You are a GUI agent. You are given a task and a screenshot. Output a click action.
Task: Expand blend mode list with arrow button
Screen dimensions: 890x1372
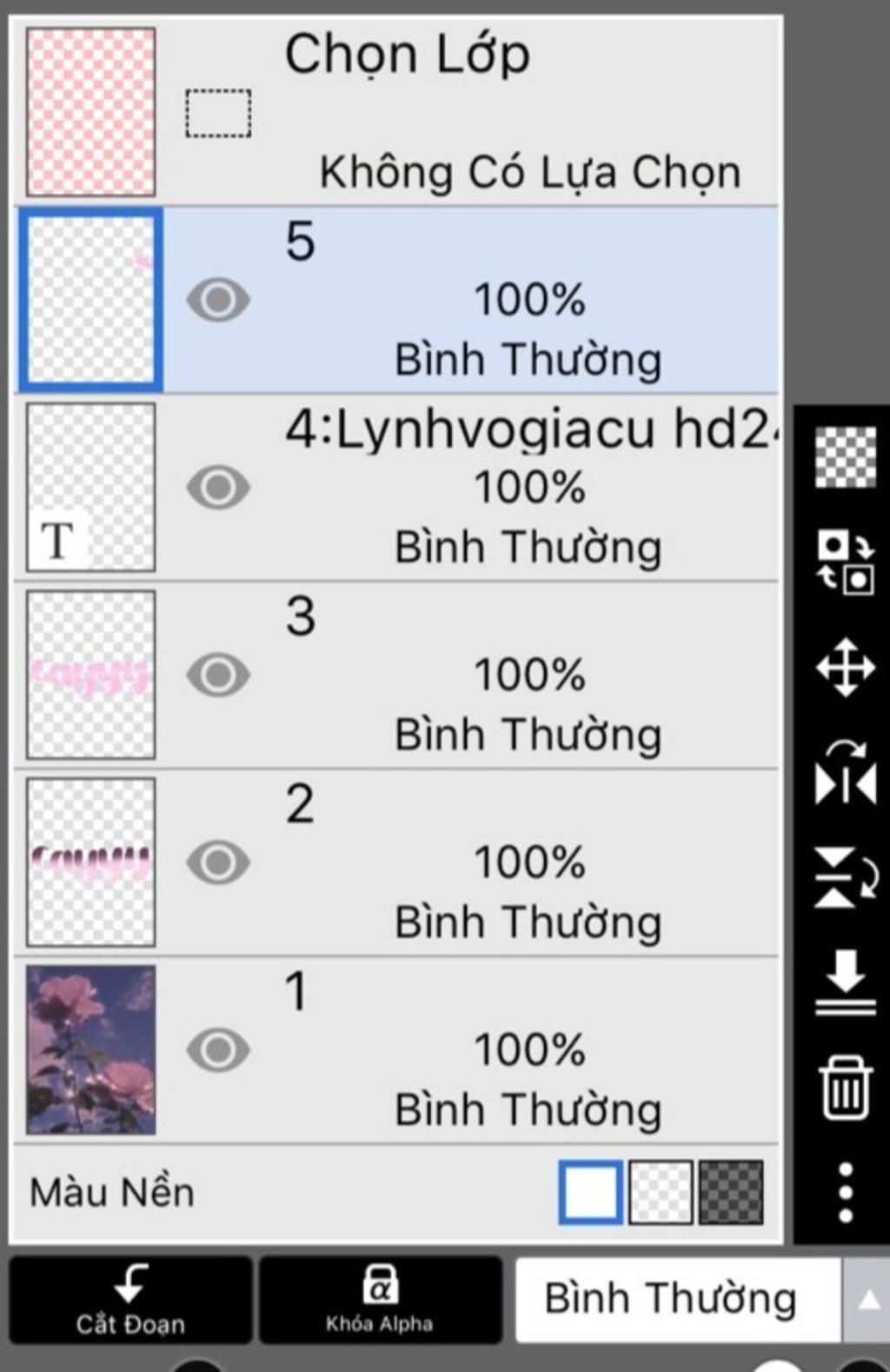(x=867, y=1299)
